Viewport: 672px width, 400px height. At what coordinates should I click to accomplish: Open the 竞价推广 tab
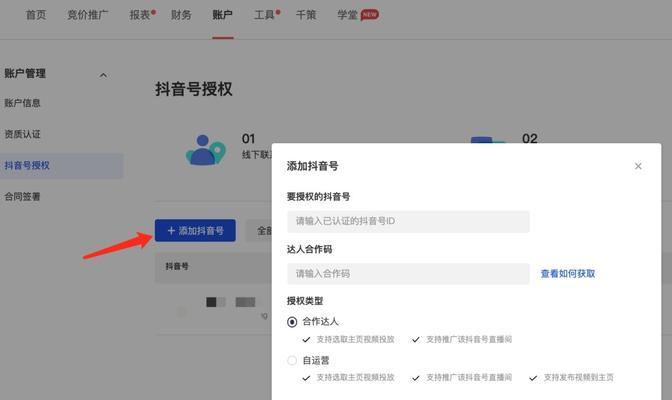tap(87, 15)
